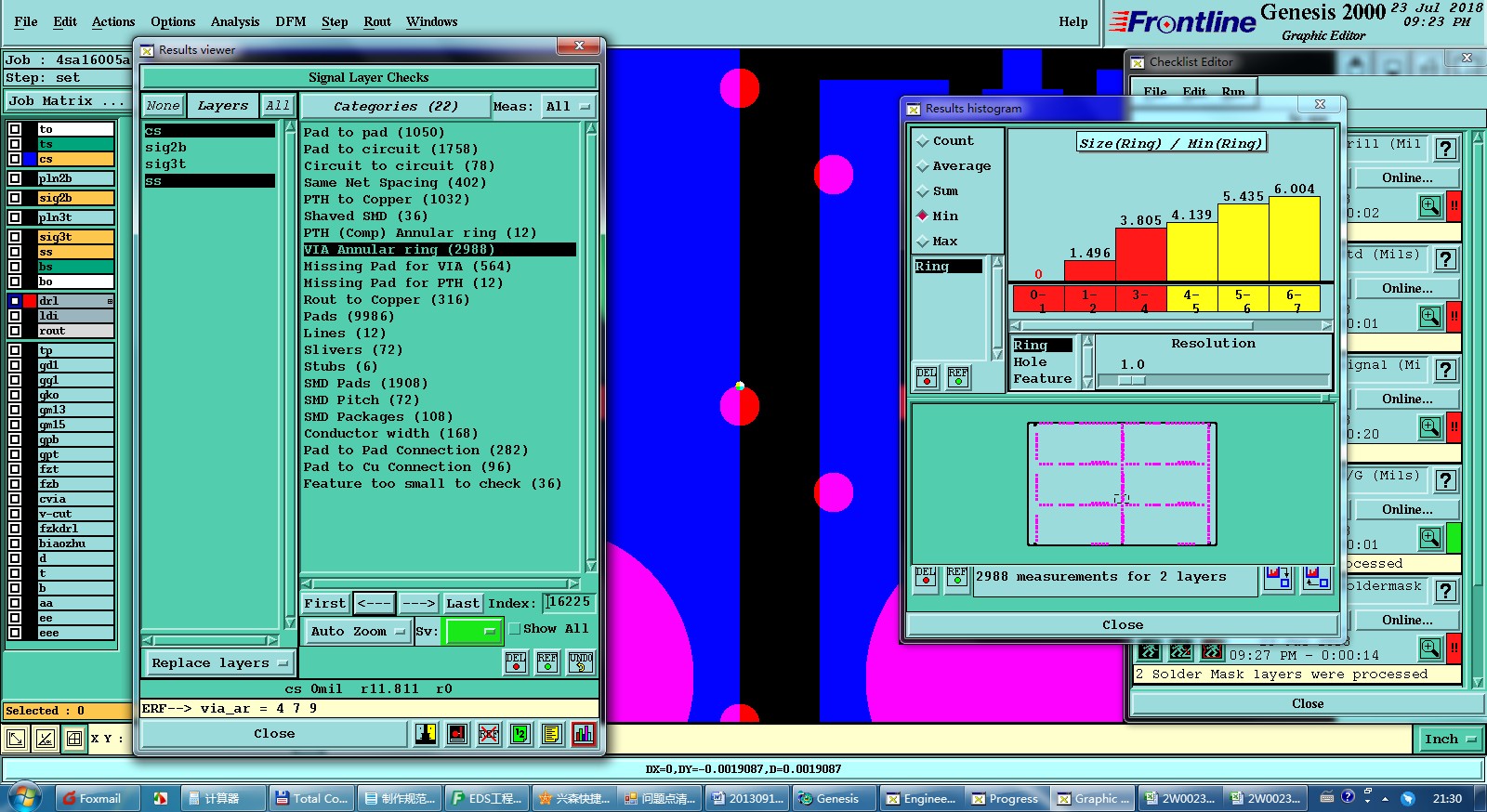
Task: Click REF icon under histogram Ring list
Action: pyautogui.click(x=958, y=376)
